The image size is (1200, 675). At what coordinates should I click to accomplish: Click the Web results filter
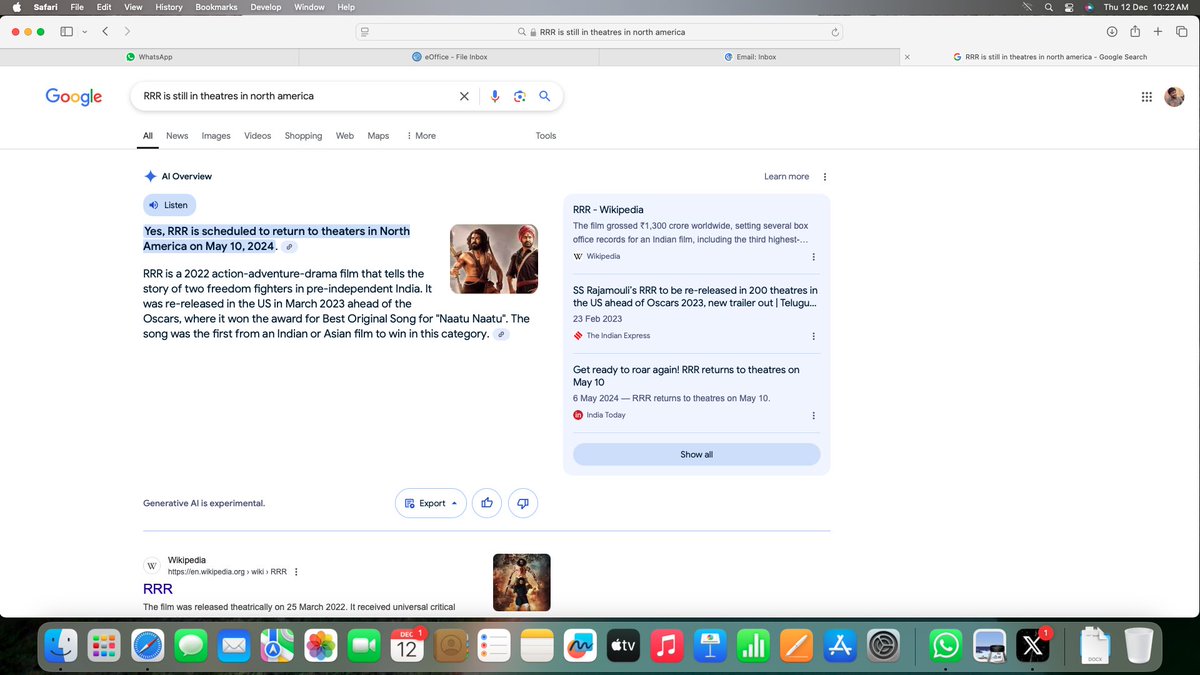[345, 136]
